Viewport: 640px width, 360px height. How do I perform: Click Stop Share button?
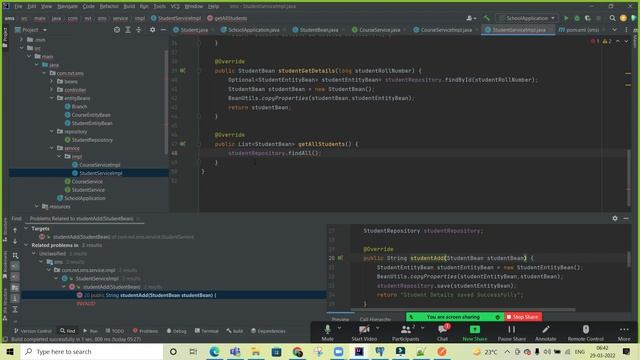click(x=523, y=317)
